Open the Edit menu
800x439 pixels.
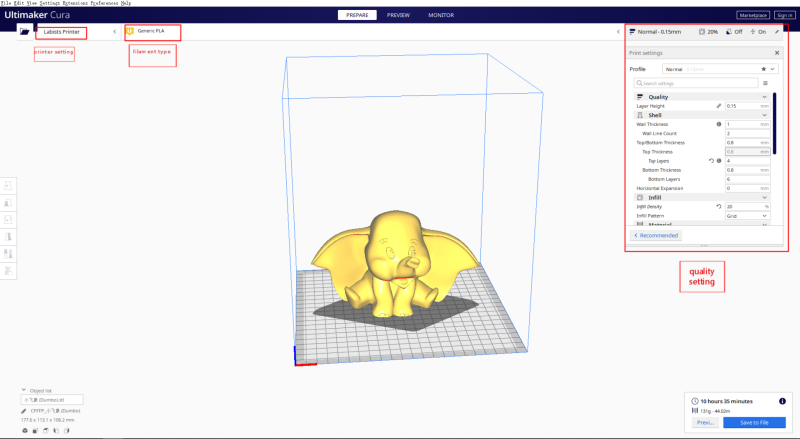click(19, 3)
